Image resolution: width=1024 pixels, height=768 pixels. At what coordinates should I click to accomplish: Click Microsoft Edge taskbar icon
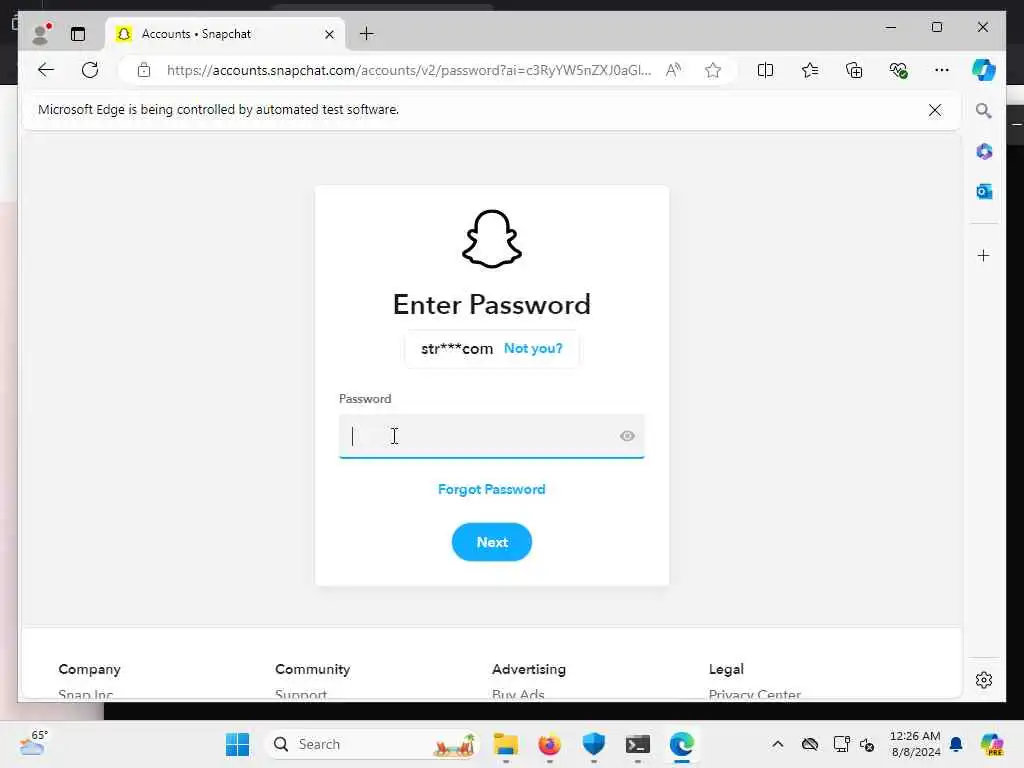coord(682,744)
